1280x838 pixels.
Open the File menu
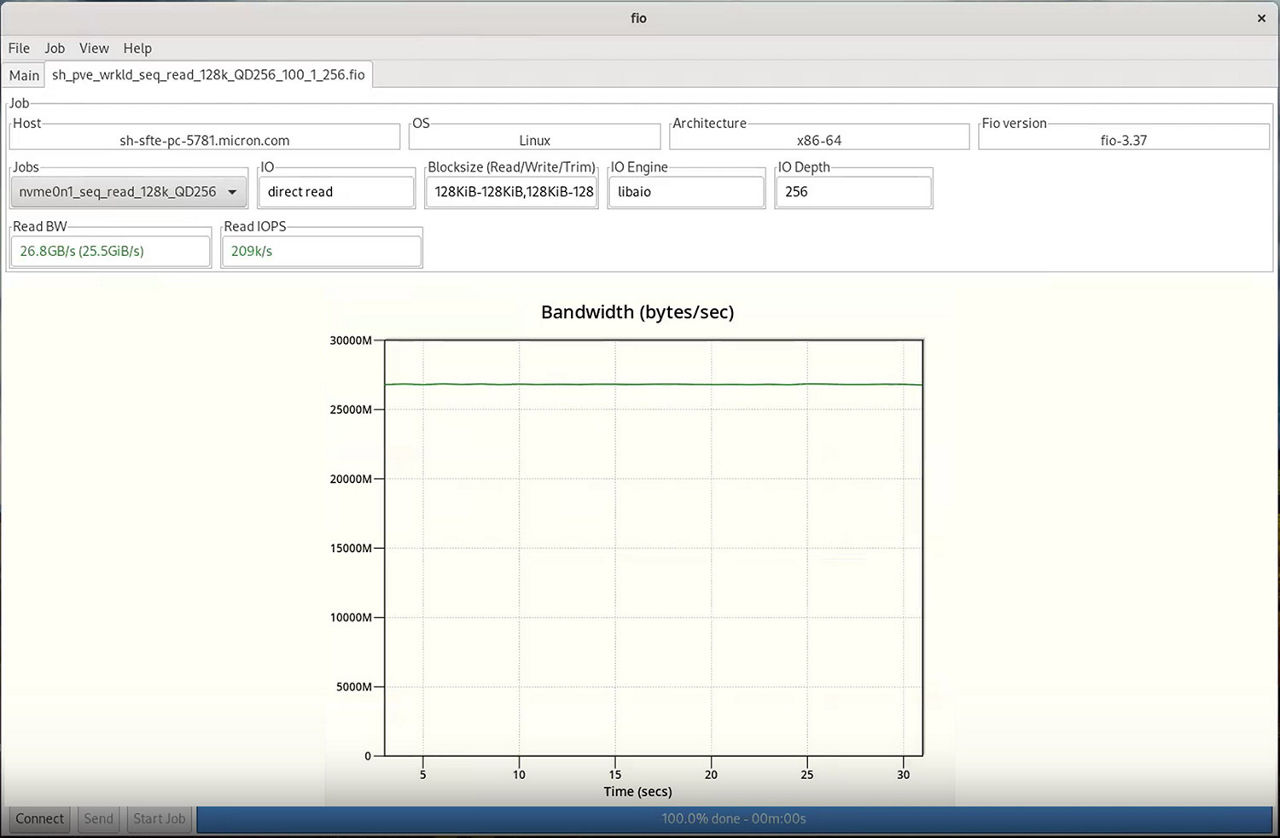(x=19, y=48)
